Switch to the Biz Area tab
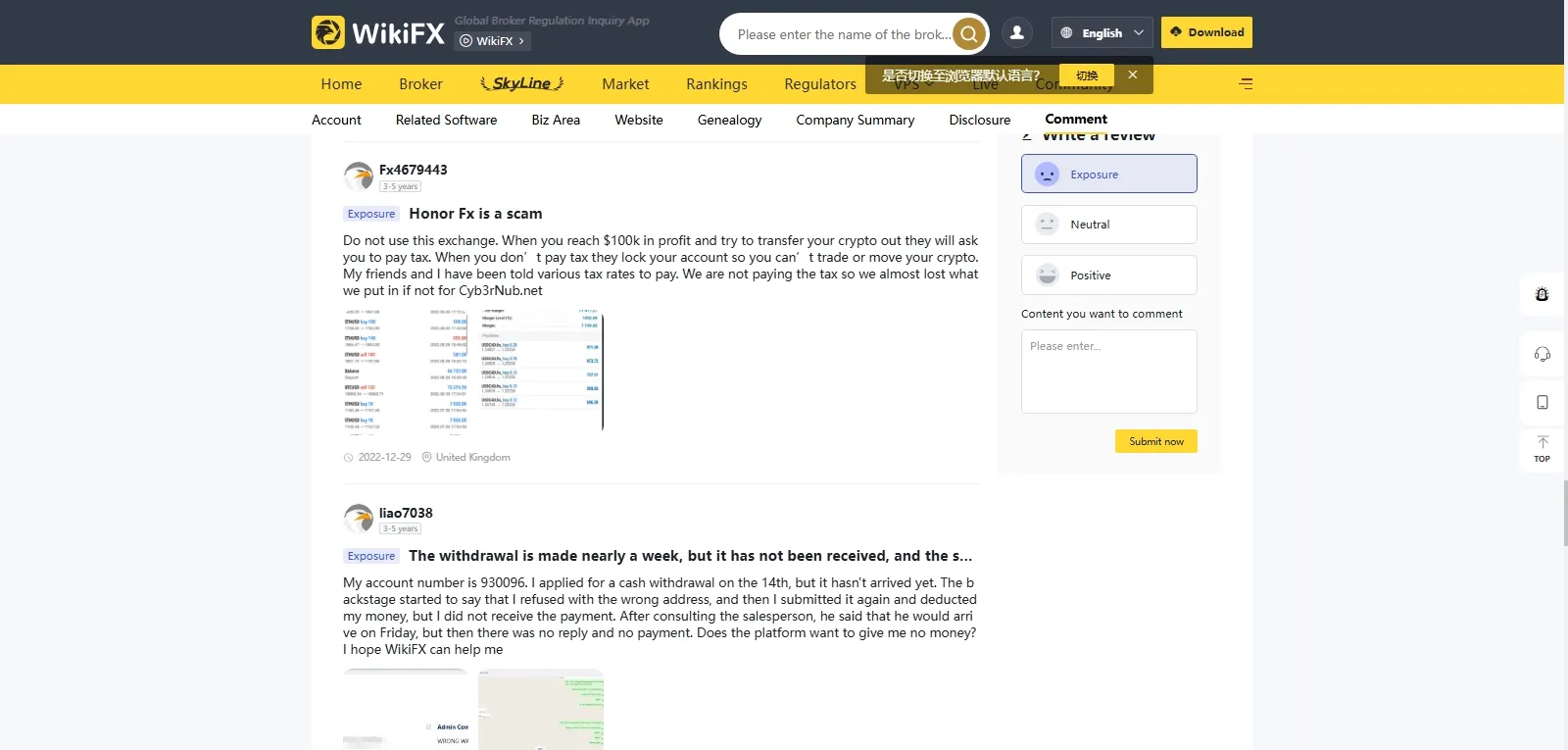Viewport: 1568px width, 750px height. tap(556, 120)
